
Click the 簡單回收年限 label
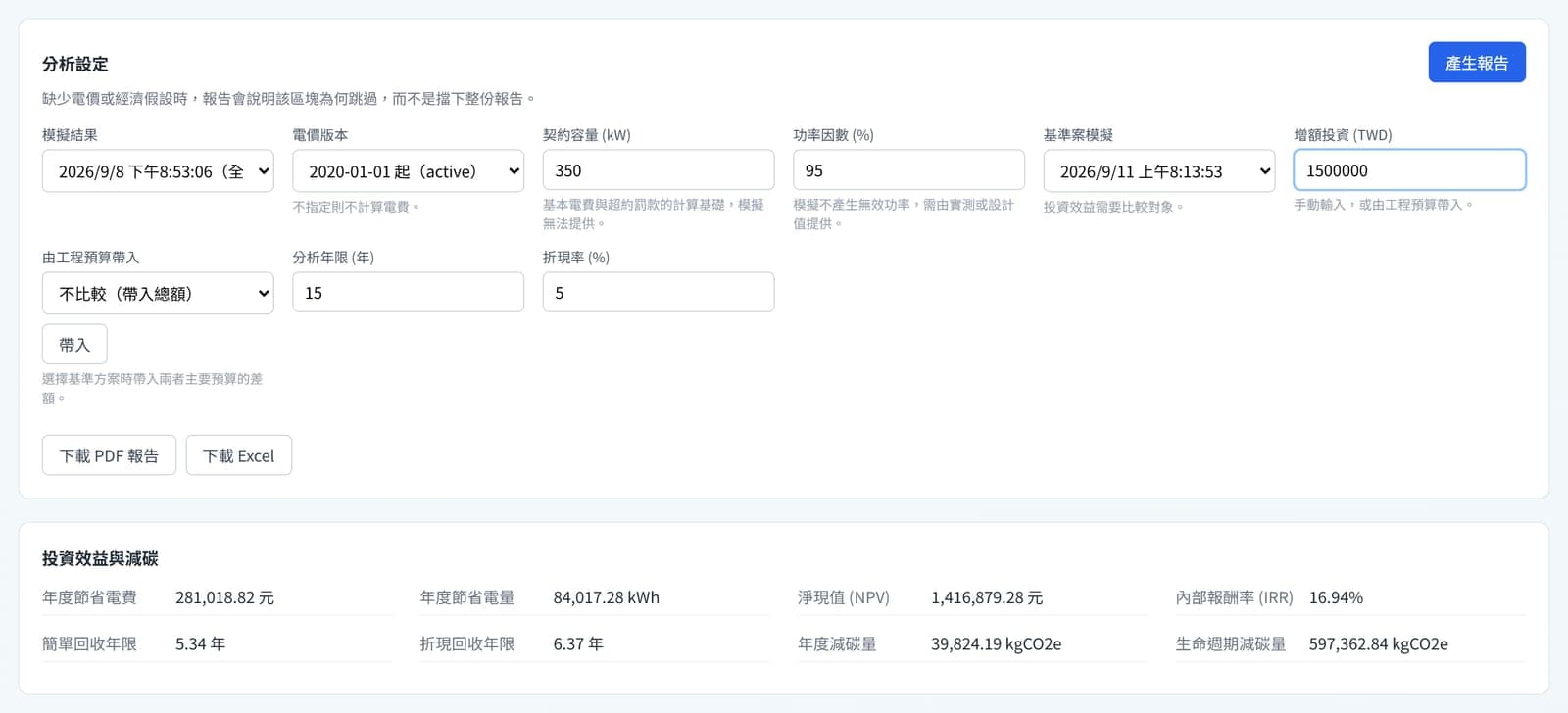89,644
